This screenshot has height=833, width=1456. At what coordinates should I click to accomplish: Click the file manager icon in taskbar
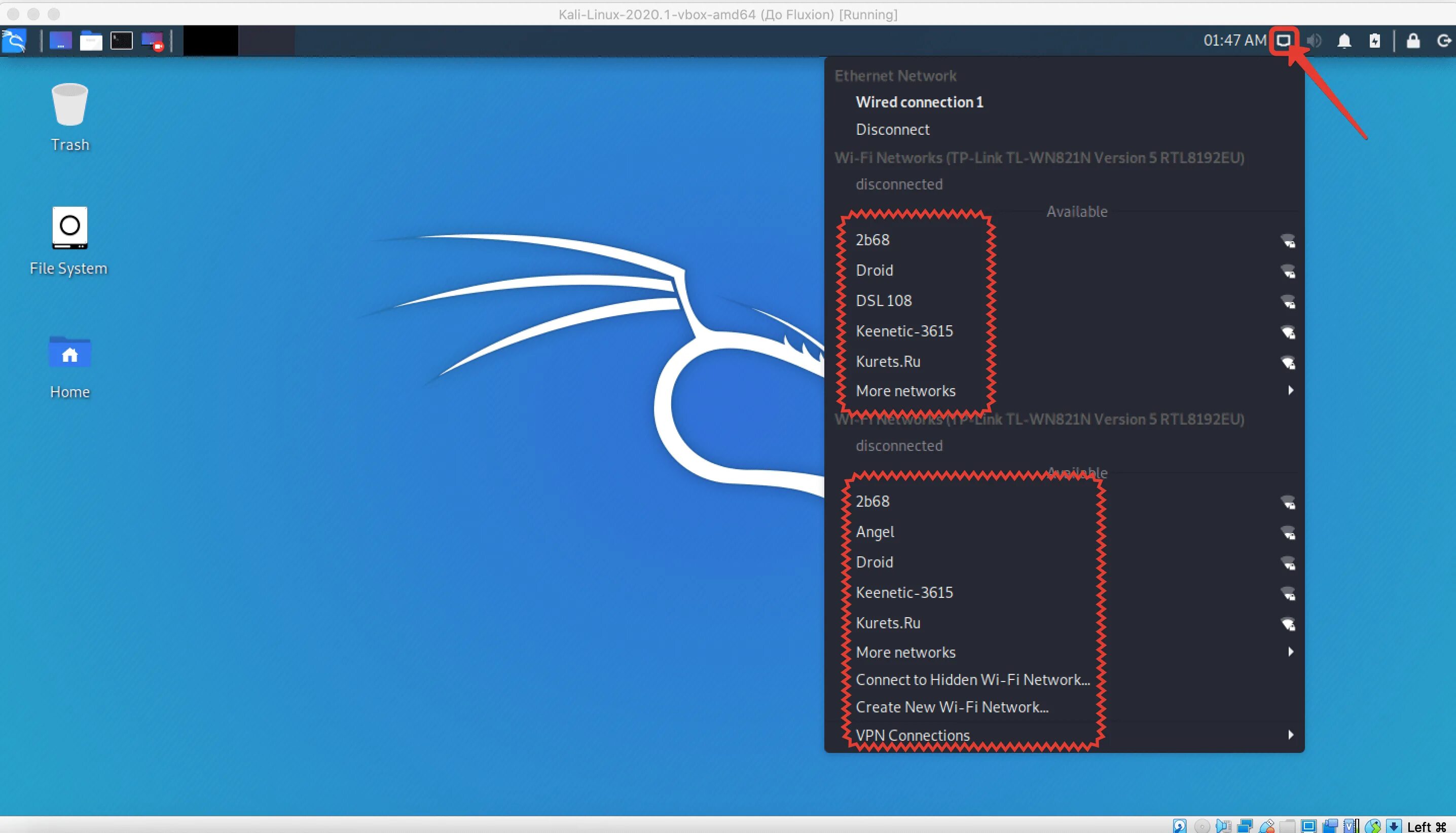[90, 40]
